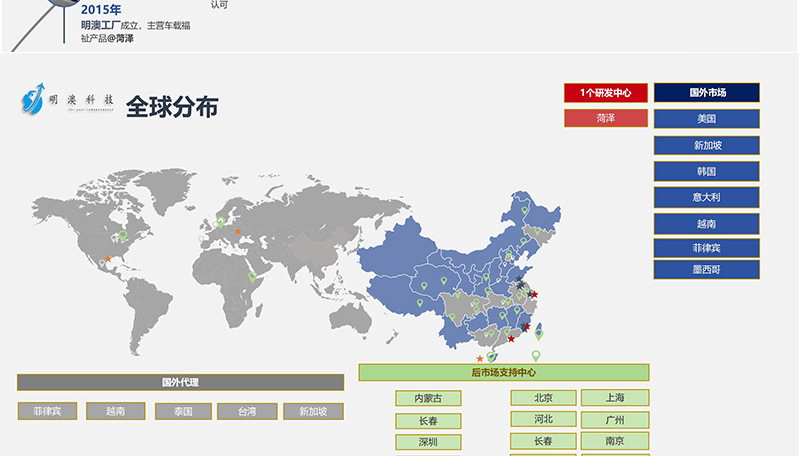Screen dimensions: 800x456
Task: Pick the gray 越南 agent box
Action: [116, 411]
